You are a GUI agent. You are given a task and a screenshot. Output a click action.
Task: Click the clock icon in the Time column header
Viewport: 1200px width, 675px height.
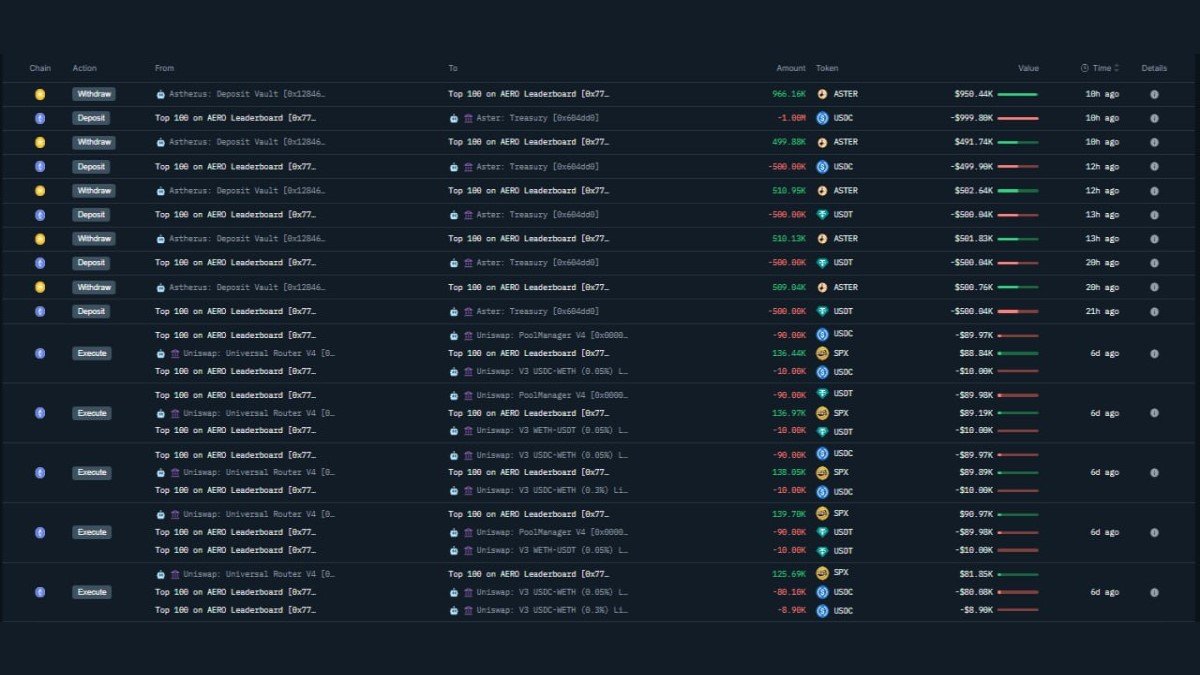pos(1086,68)
